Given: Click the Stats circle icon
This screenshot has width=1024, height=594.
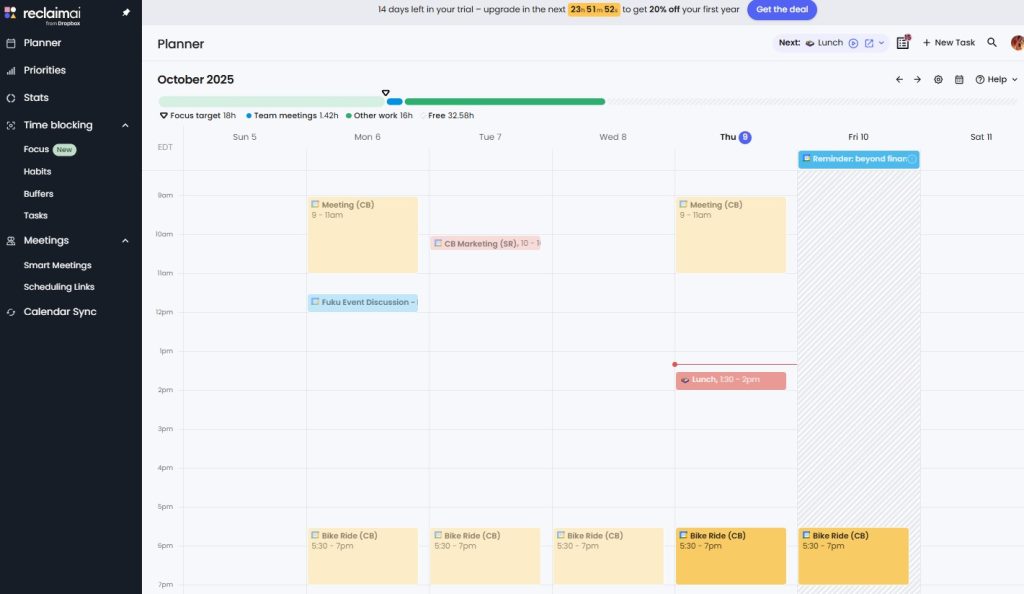Looking at the screenshot, I should [11, 99].
